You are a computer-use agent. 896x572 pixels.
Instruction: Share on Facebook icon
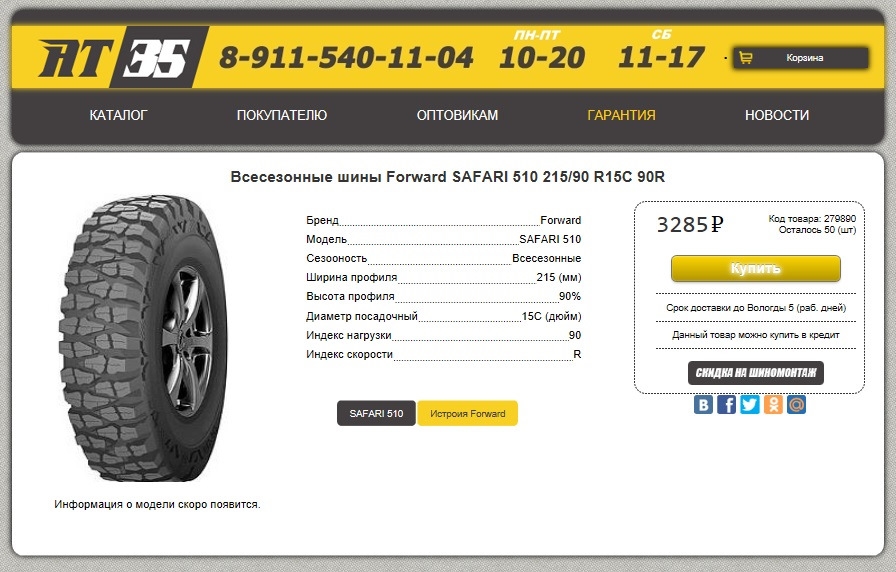727,405
